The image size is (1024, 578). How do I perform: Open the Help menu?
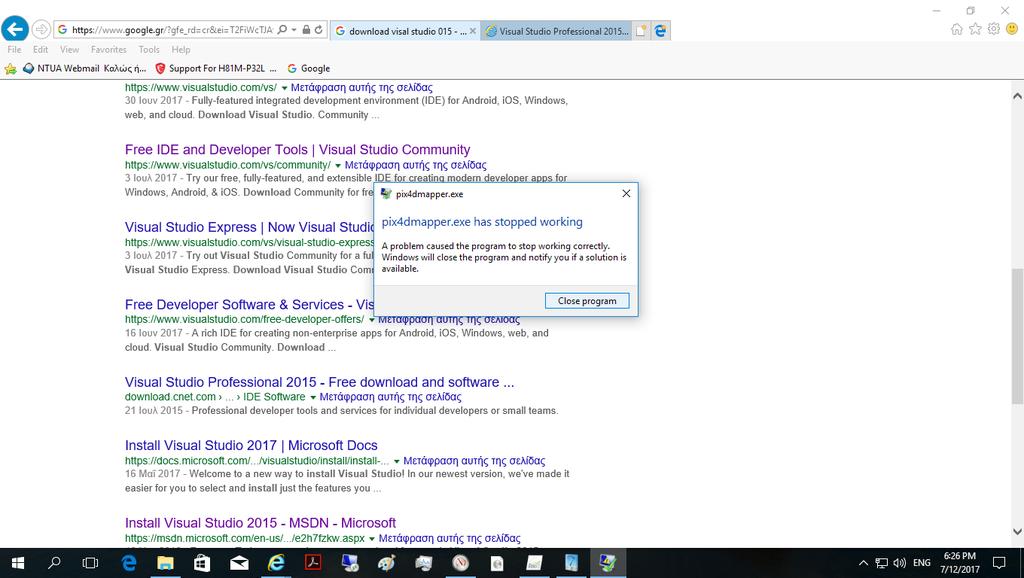click(181, 50)
